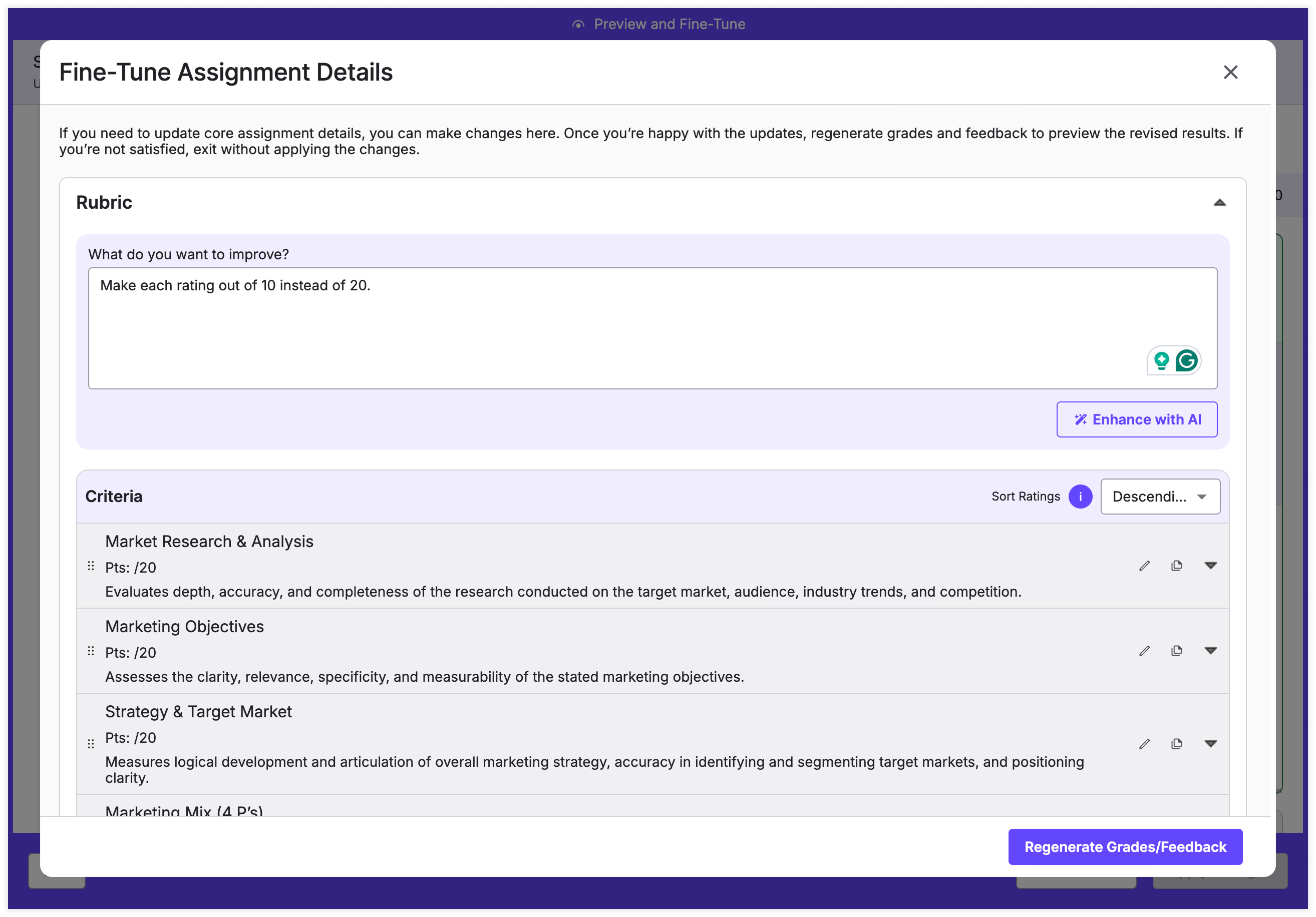The width and height of the screenshot is (1316, 917).
Task: Grab the drag handle for Market Research
Action: [91, 566]
